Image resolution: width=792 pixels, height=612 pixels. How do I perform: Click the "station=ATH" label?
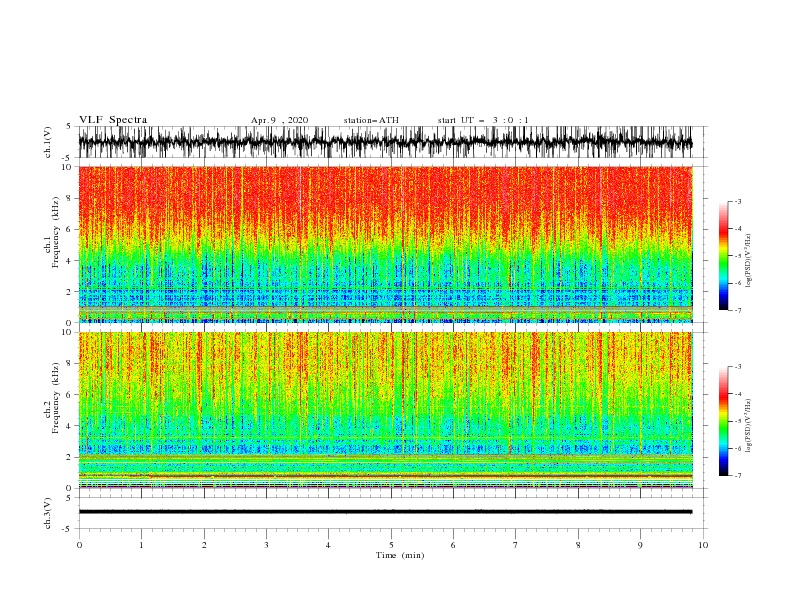(371, 120)
